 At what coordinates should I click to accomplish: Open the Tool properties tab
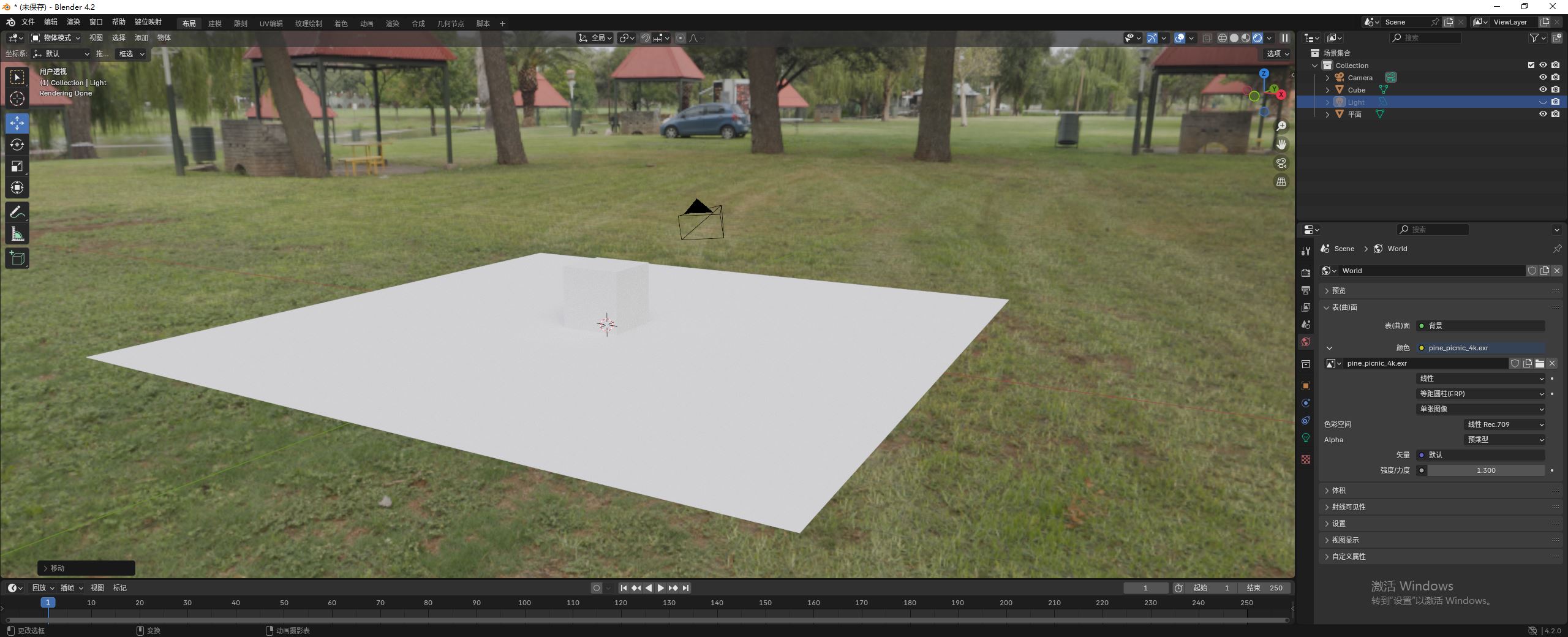click(1306, 251)
